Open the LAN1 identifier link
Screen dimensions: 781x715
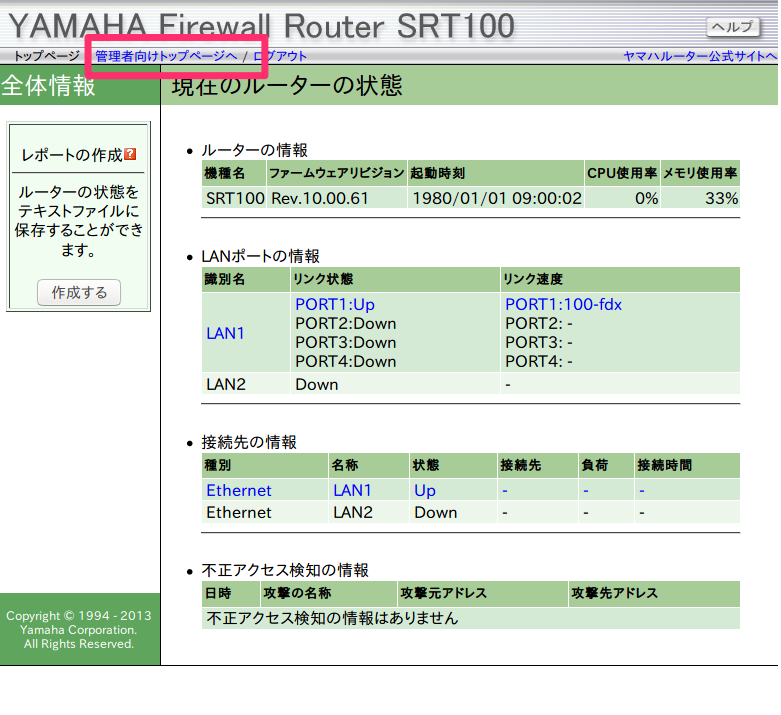coord(225,333)
